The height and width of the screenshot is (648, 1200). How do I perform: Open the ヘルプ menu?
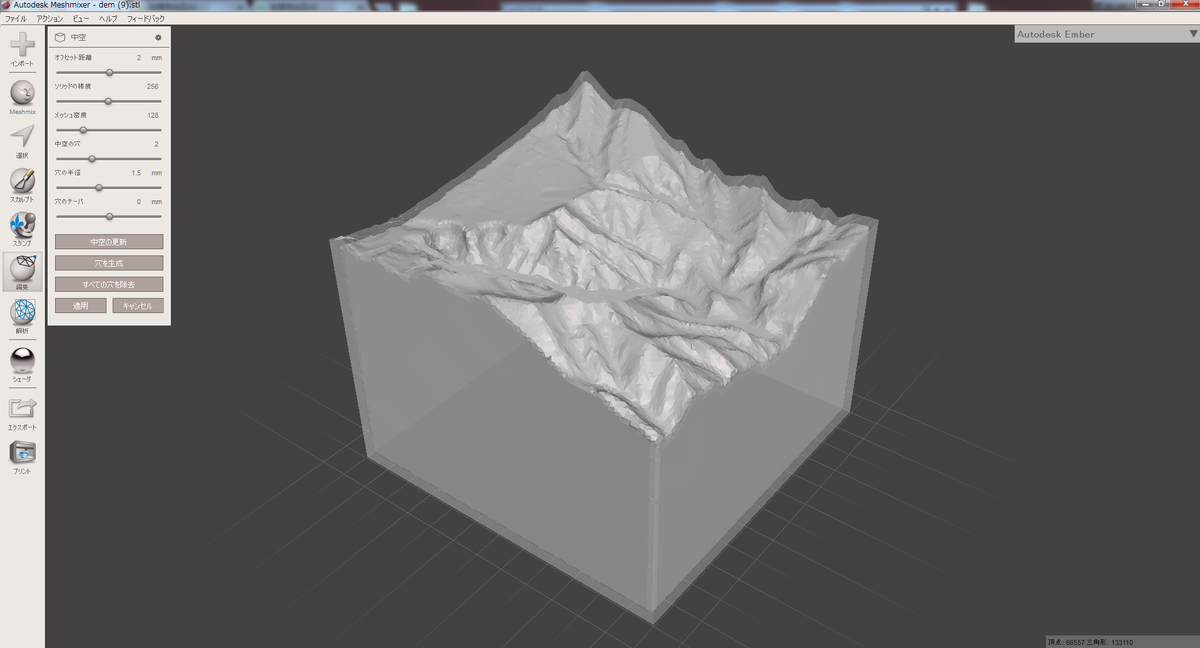[108, 19]
